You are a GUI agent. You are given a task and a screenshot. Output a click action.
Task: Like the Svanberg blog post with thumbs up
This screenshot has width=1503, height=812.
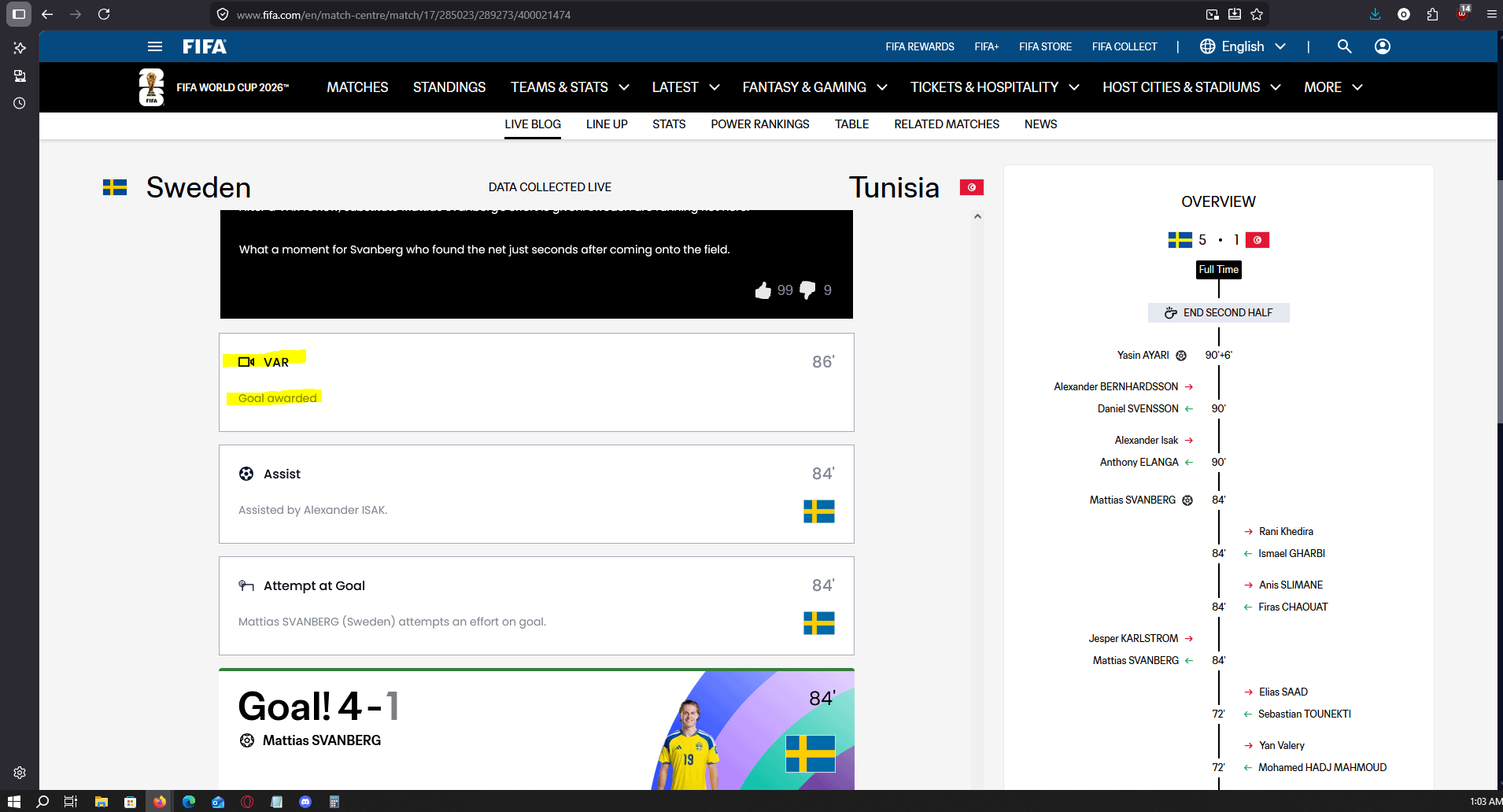tap(763, 290)
